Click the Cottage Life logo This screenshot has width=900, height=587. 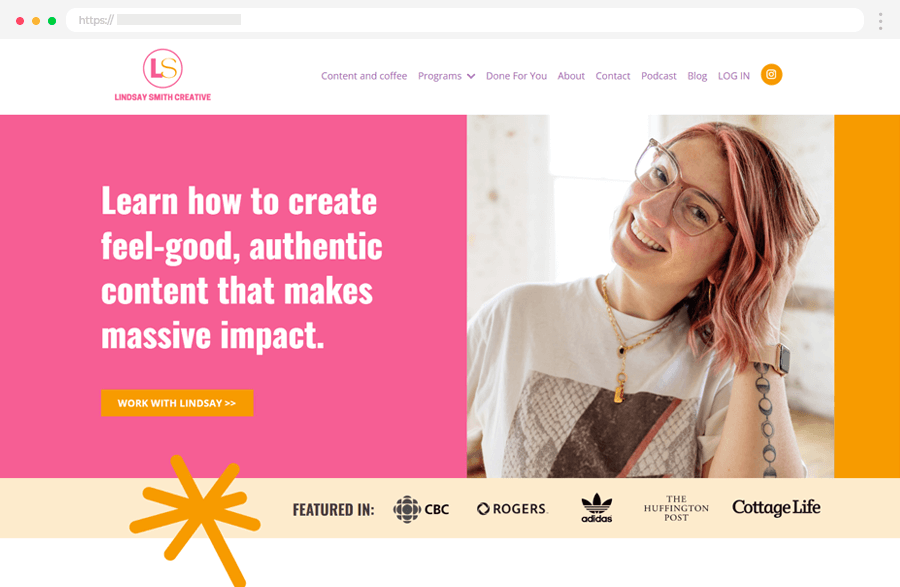[x=776, y=507]
